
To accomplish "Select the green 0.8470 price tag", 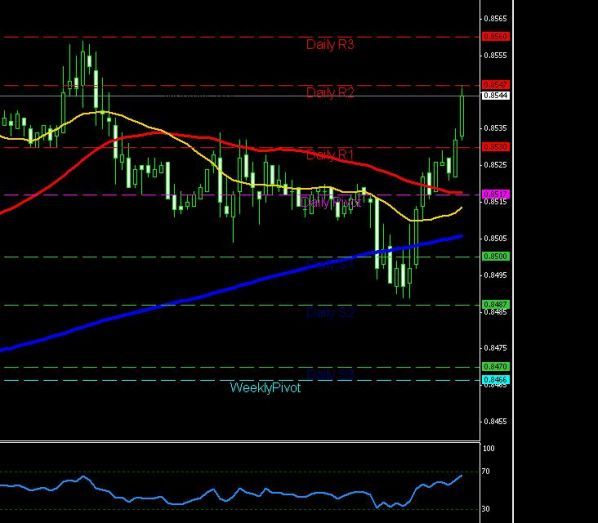I will click(x=496, y=367).
